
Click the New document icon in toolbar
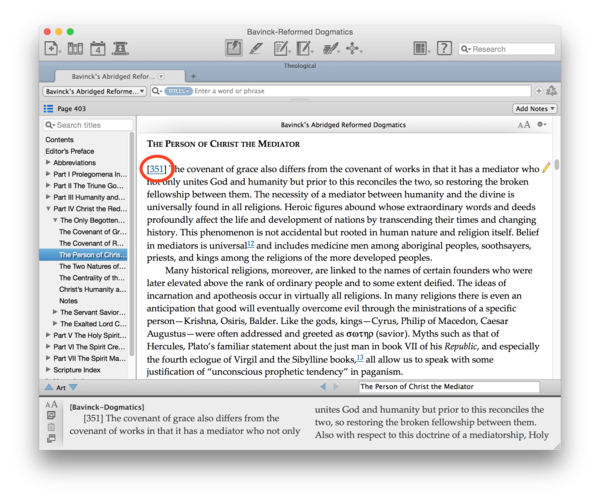click(52, 49)
